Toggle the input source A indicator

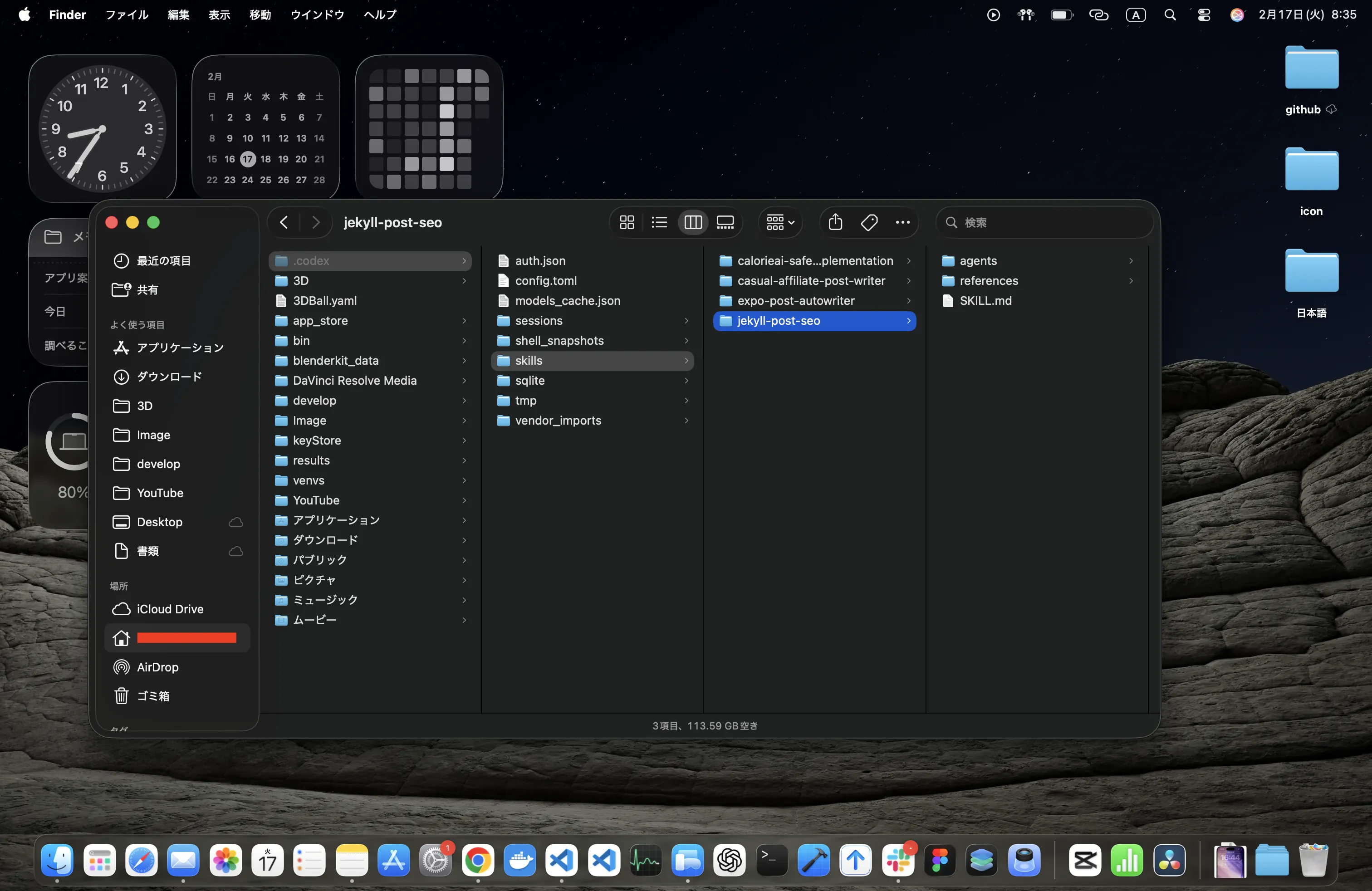pos(1136,15)
